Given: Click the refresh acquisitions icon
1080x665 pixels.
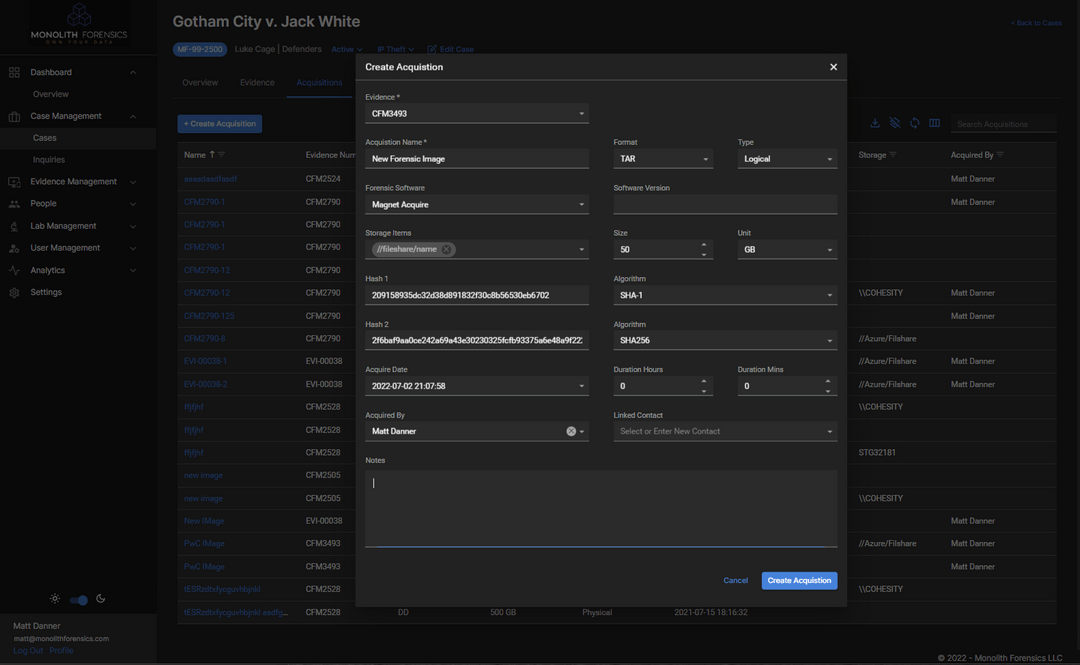Looking at the screenshot, I should (x=914, y=122).
